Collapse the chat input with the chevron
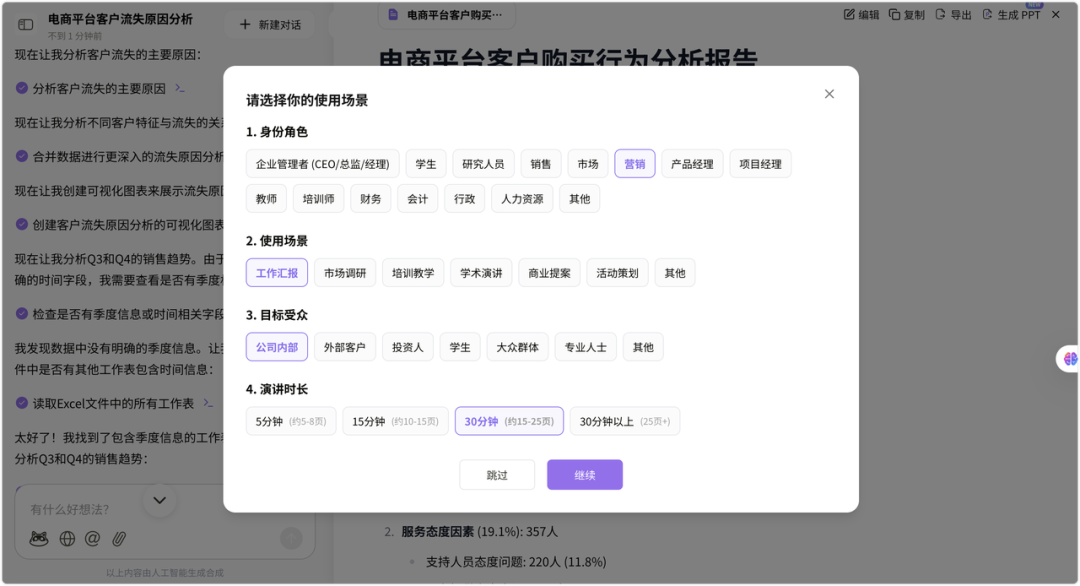Screen dimensions: 1080x586 tap(159, 500)
